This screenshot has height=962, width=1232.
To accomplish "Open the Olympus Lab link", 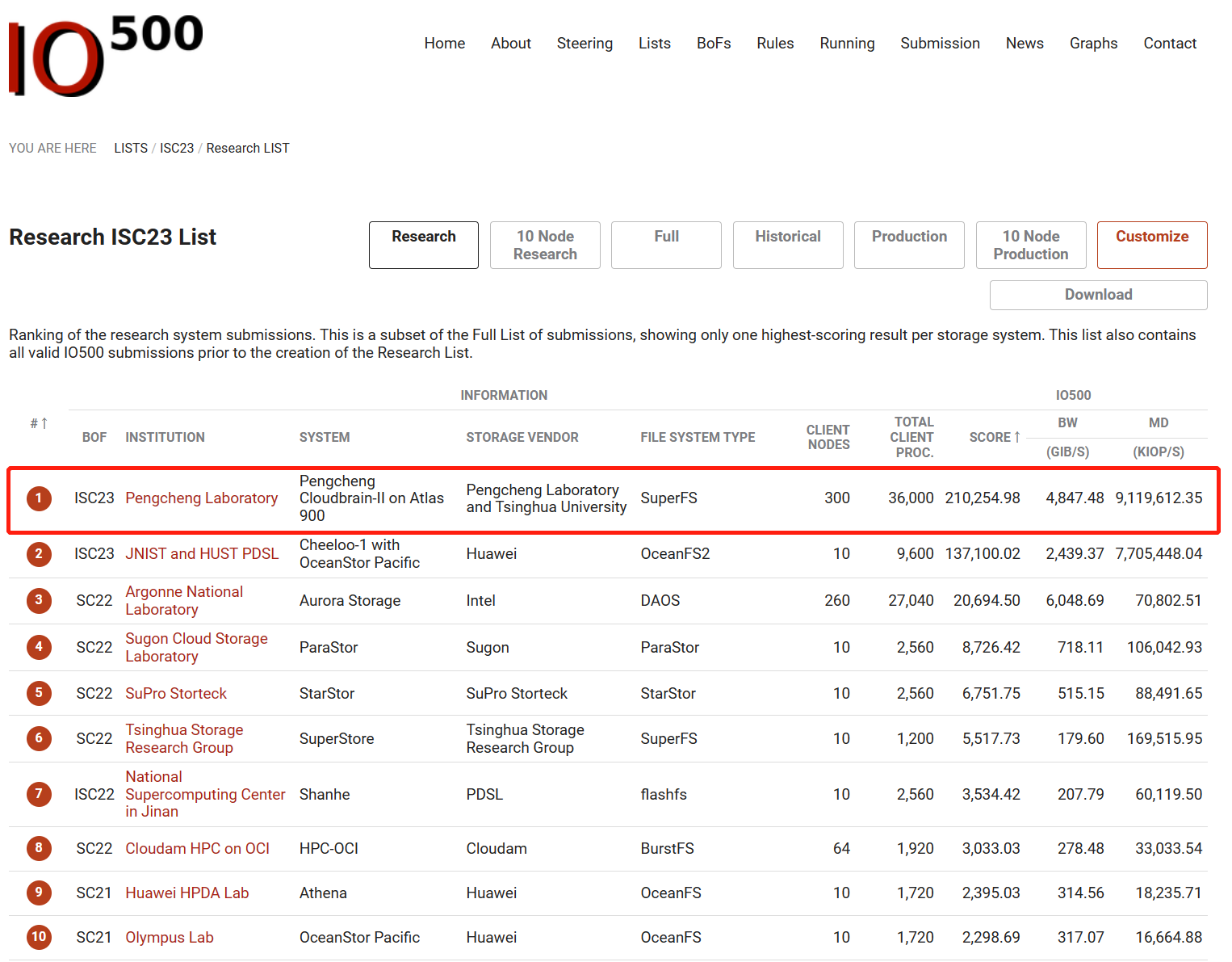I will [x=170, y=938].
